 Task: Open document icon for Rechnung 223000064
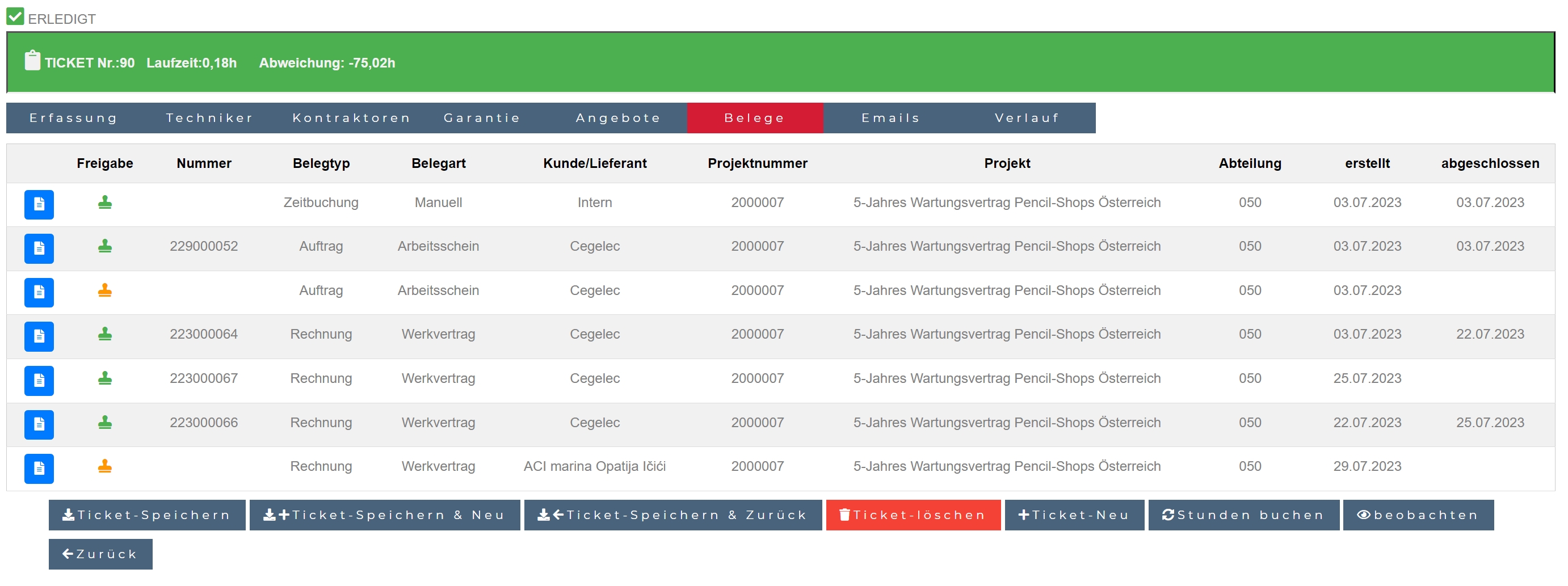pyautogui.click(x=39, y=336)
